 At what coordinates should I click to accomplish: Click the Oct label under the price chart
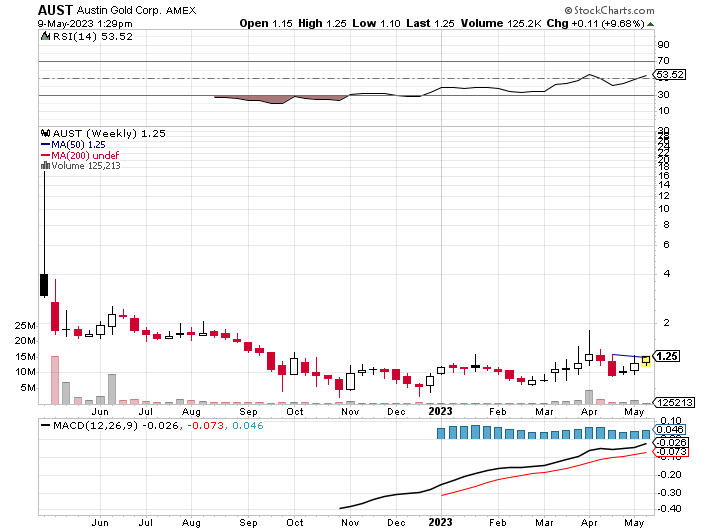click(x=295, y=412)
